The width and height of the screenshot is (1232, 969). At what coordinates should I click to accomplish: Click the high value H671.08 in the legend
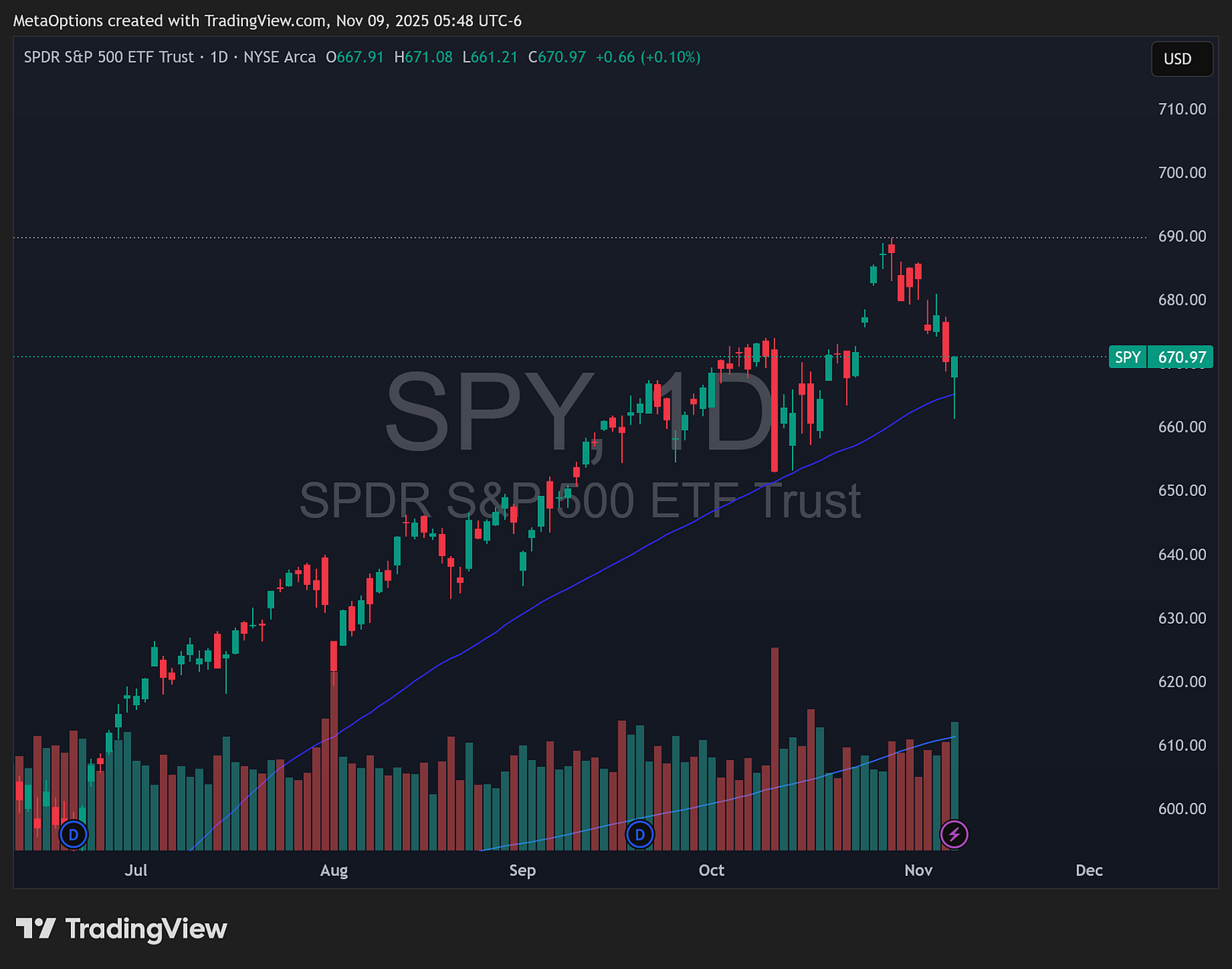click(423, 57)
